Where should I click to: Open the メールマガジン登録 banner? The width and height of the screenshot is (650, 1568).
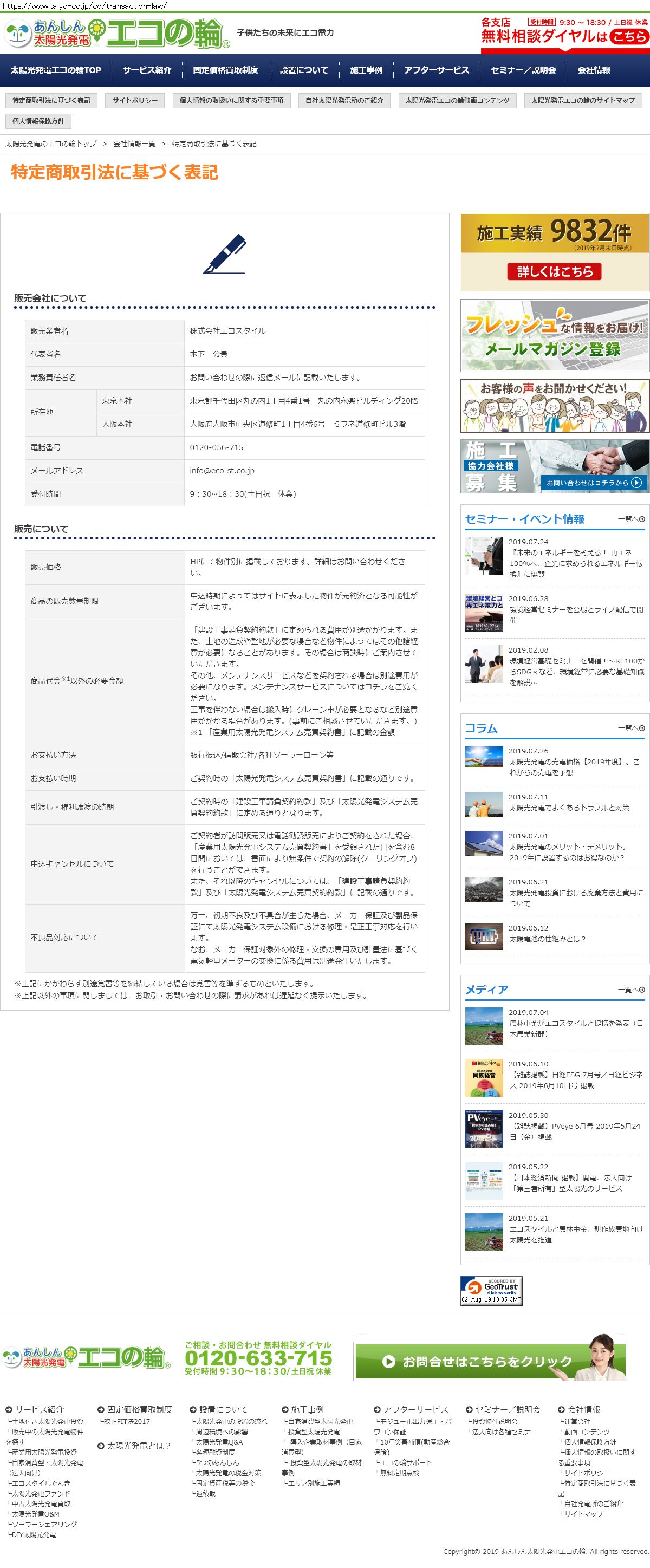click(x=555, y=335)
